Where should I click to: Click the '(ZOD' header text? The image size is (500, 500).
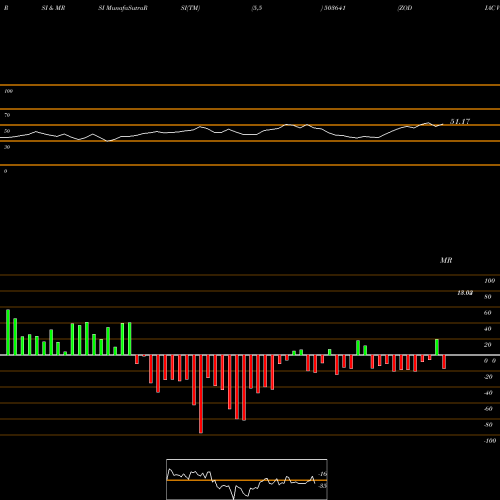click(405, 8)
